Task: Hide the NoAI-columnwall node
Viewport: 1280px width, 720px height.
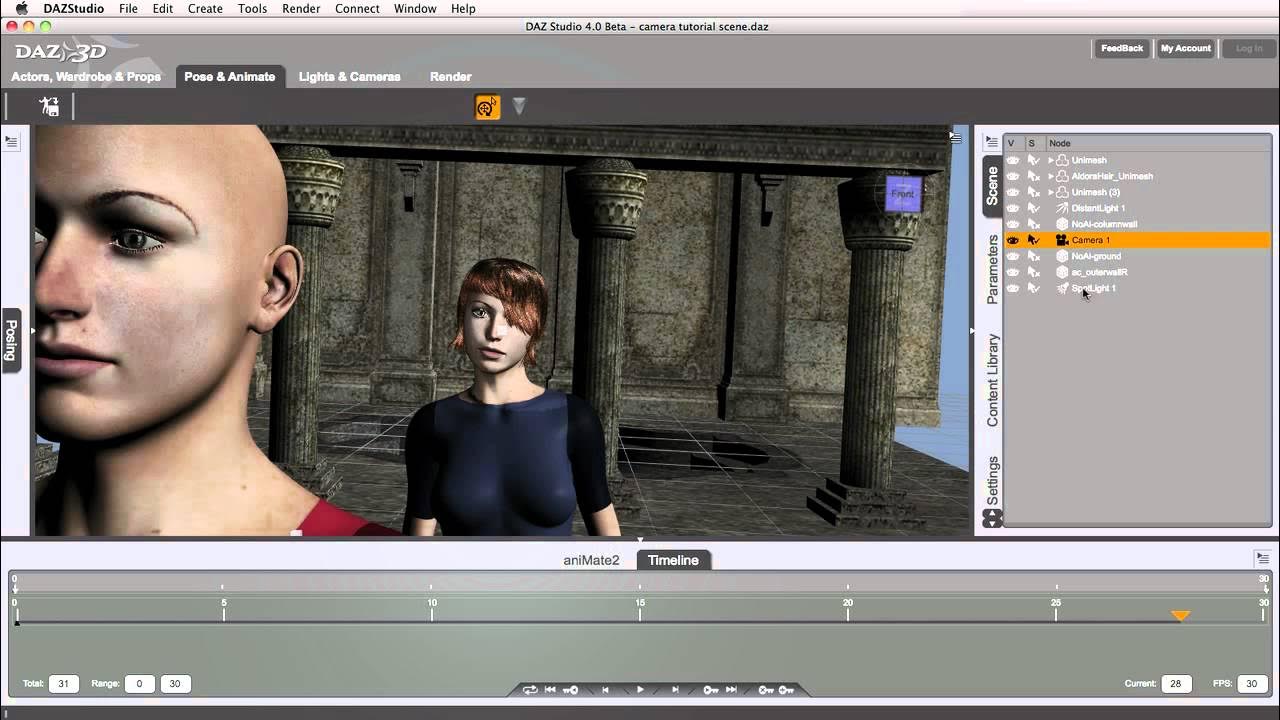Action: tap(1013, 224)
